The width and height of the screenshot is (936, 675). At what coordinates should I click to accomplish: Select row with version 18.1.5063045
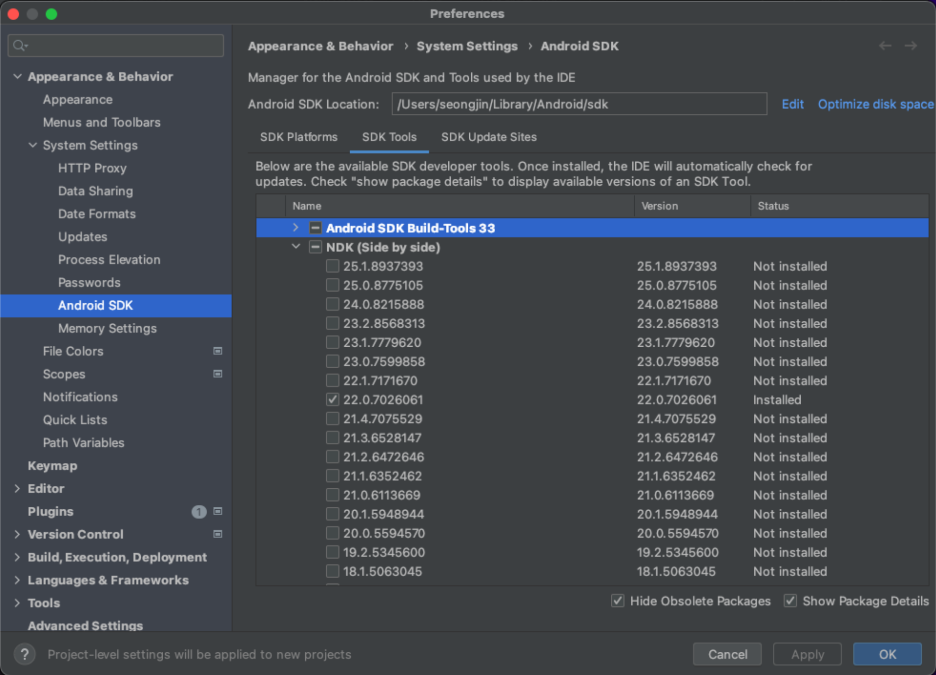592,572
